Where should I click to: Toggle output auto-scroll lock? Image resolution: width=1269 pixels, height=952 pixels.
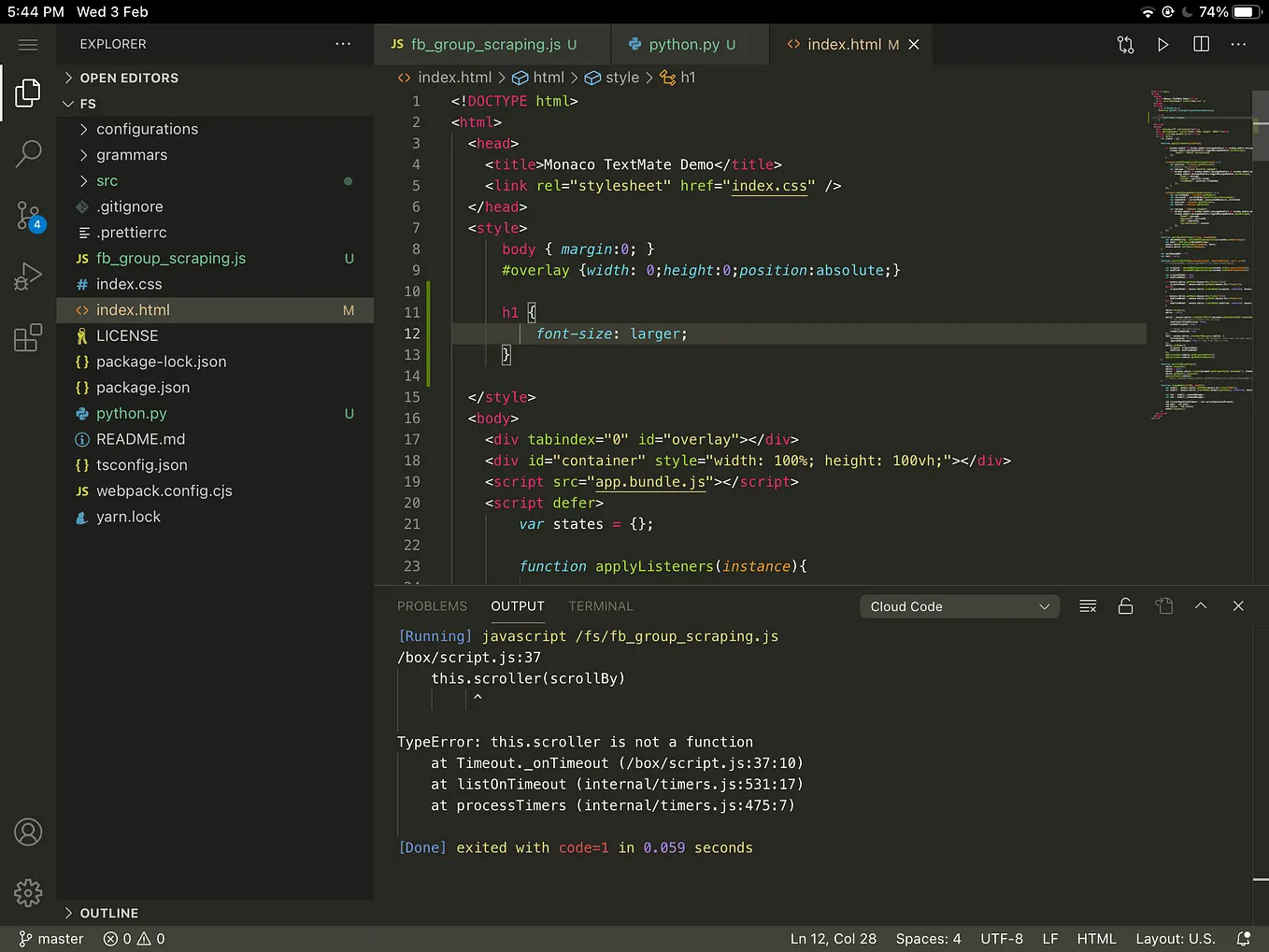point(1125,606)
